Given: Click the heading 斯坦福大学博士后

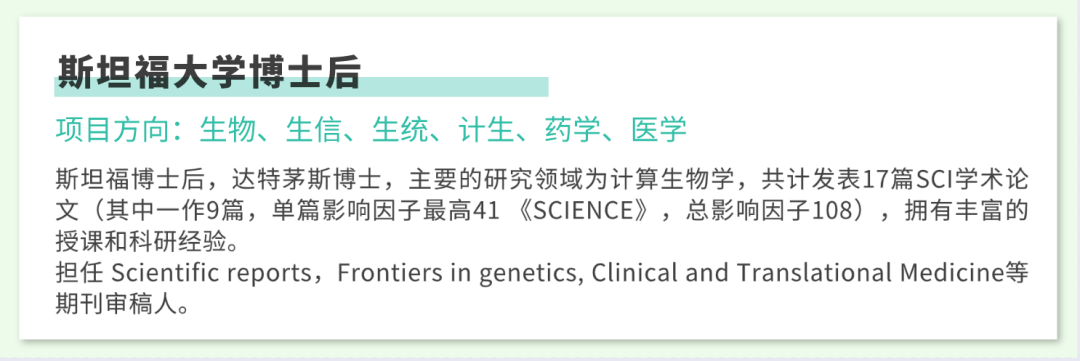Looking at the screenshot, I should click(208, 71).
